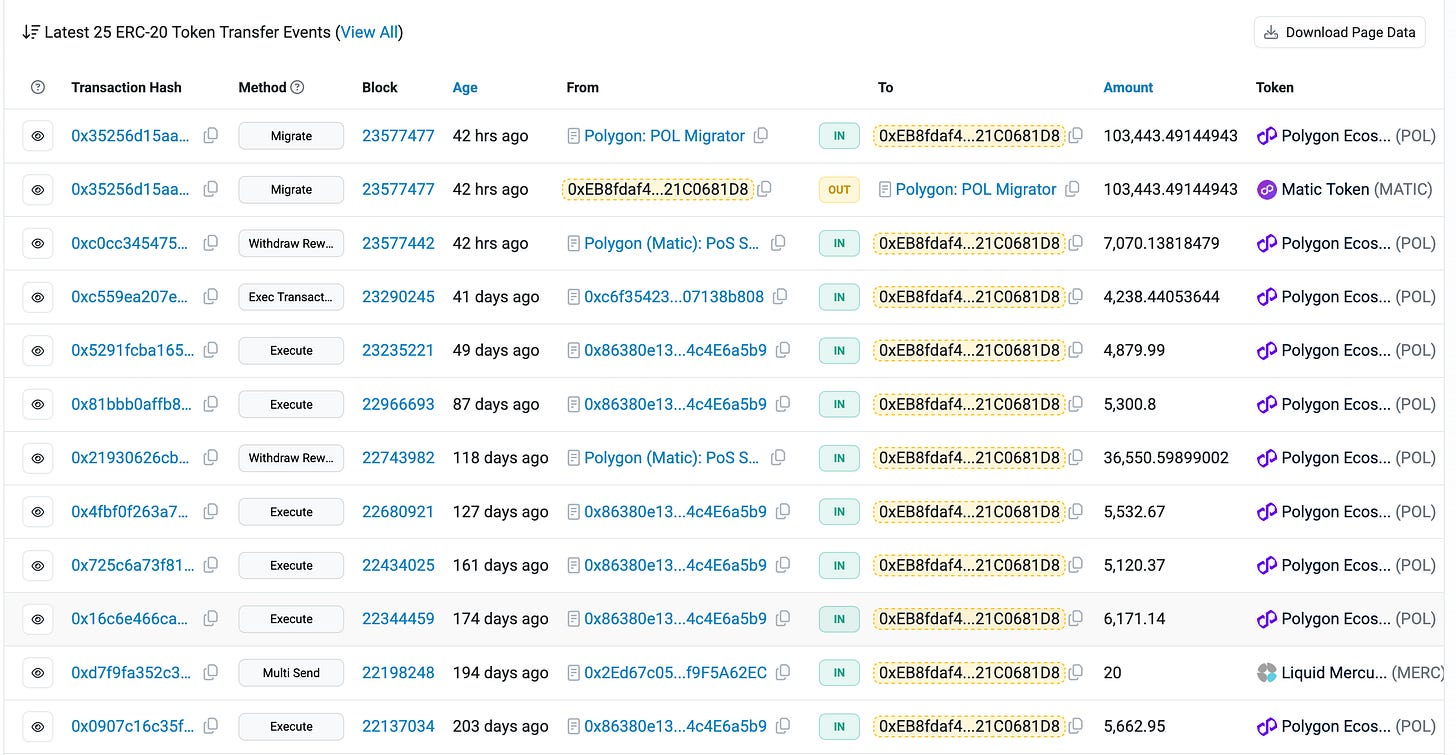Copy transaction hash 0x16c6e466ca

(211, 619)
